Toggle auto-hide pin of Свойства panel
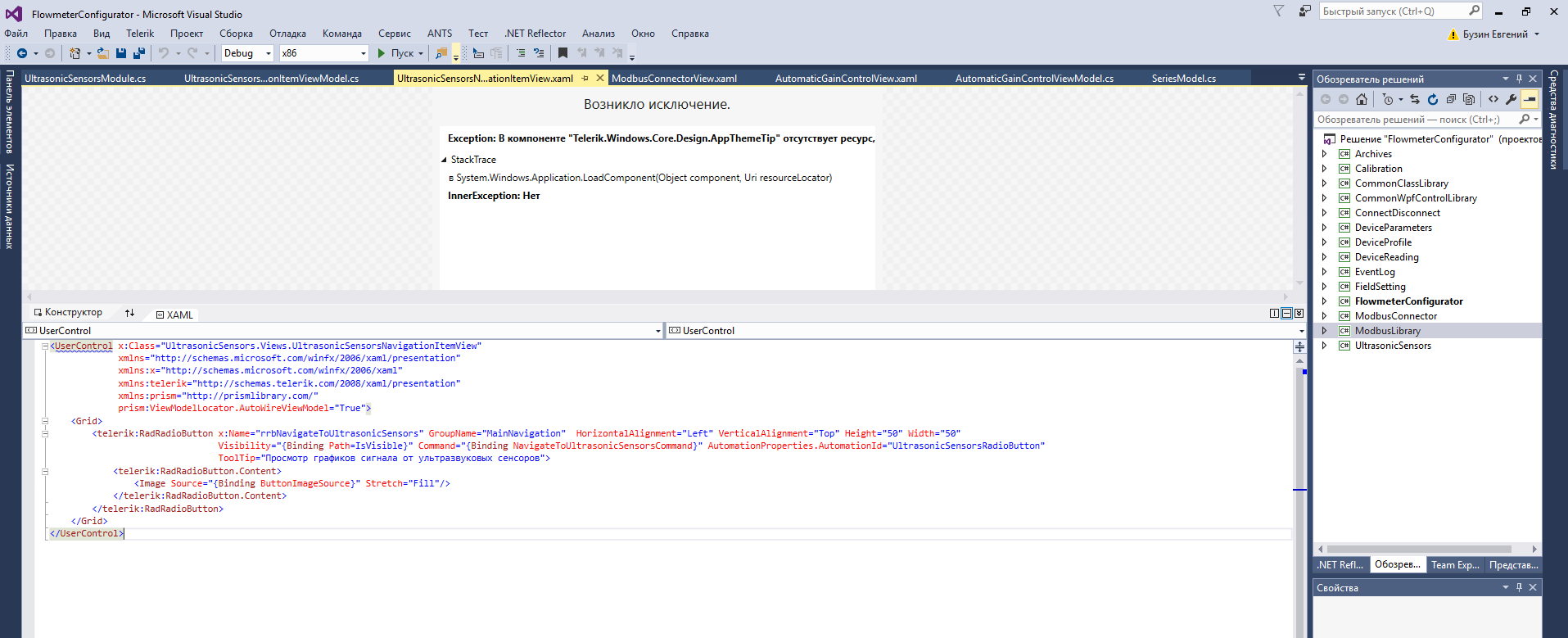 click(1519, 587)
